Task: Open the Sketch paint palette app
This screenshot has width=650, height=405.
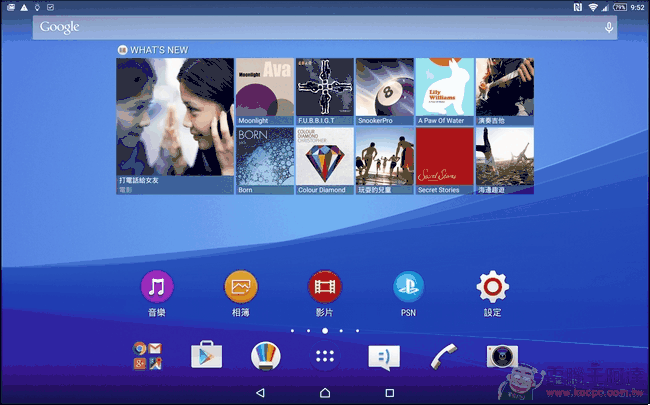Action: click(x=266, y=356)
